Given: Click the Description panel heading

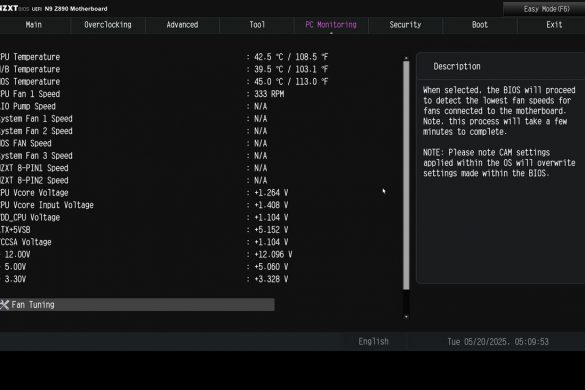Looking at the screenshot, I should (457, 66).
